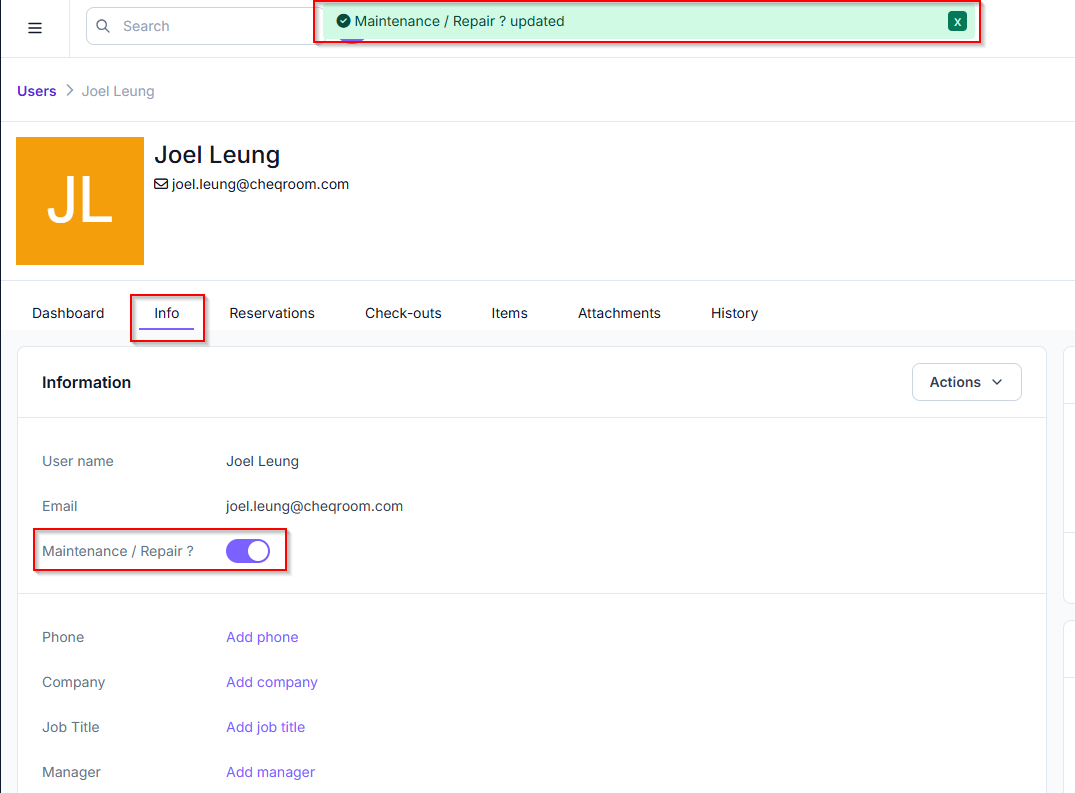The height and width of the screenshot is (793, 1075).
Task: Click Add manager link
Action: [270, 772]
